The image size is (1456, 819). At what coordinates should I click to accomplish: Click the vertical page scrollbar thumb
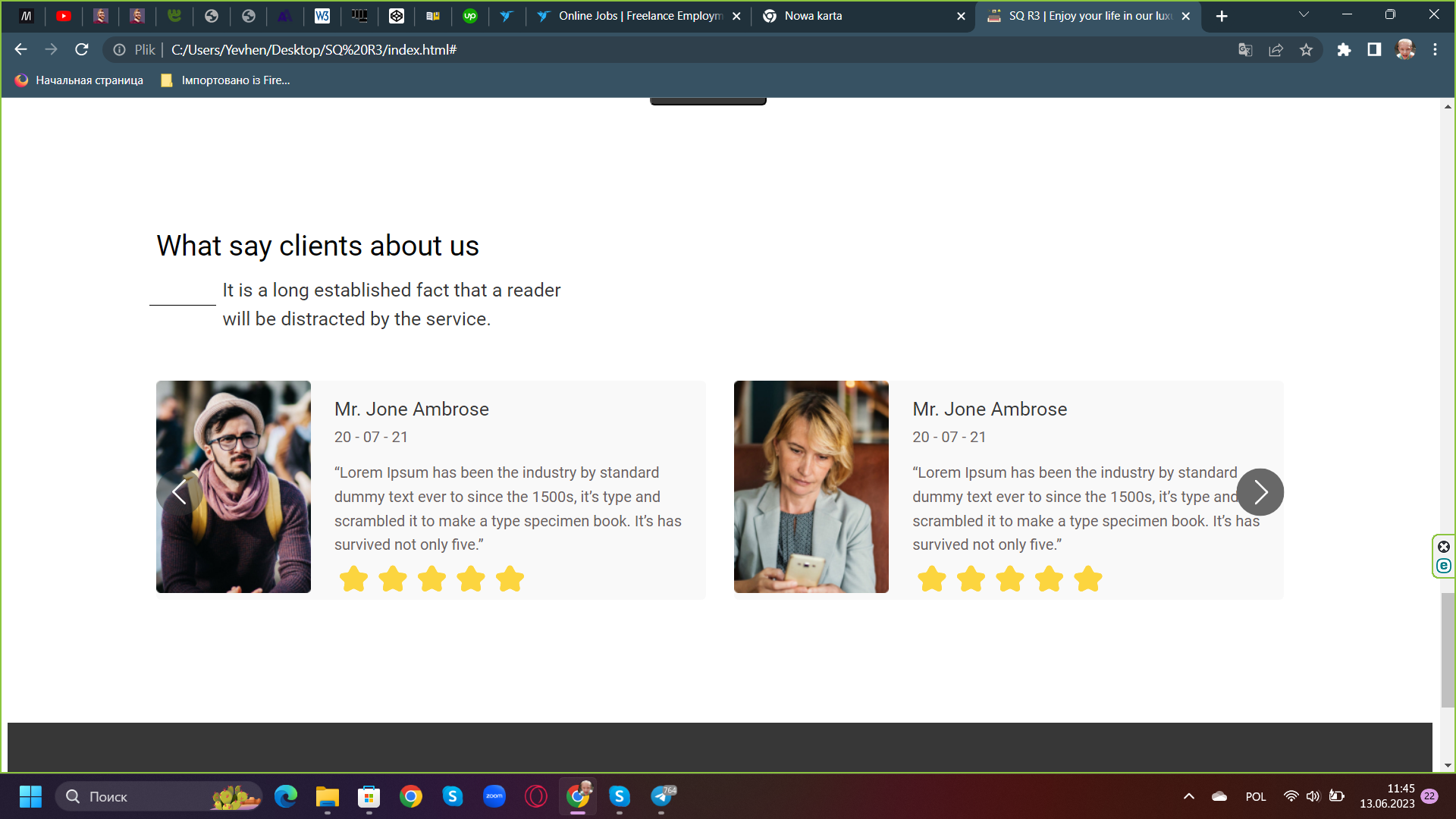point(1448,650)
